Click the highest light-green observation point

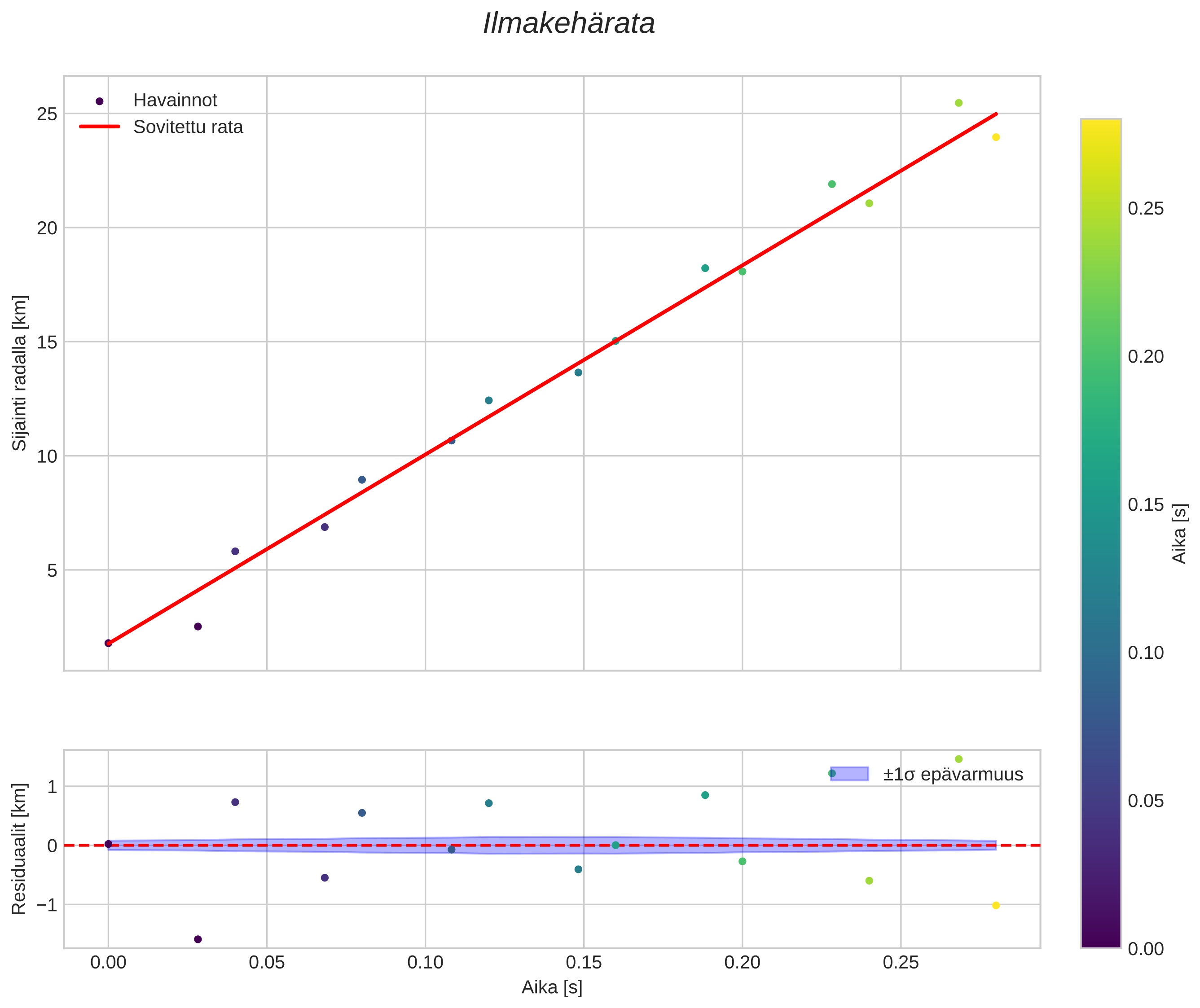click(x=959, y=103)
